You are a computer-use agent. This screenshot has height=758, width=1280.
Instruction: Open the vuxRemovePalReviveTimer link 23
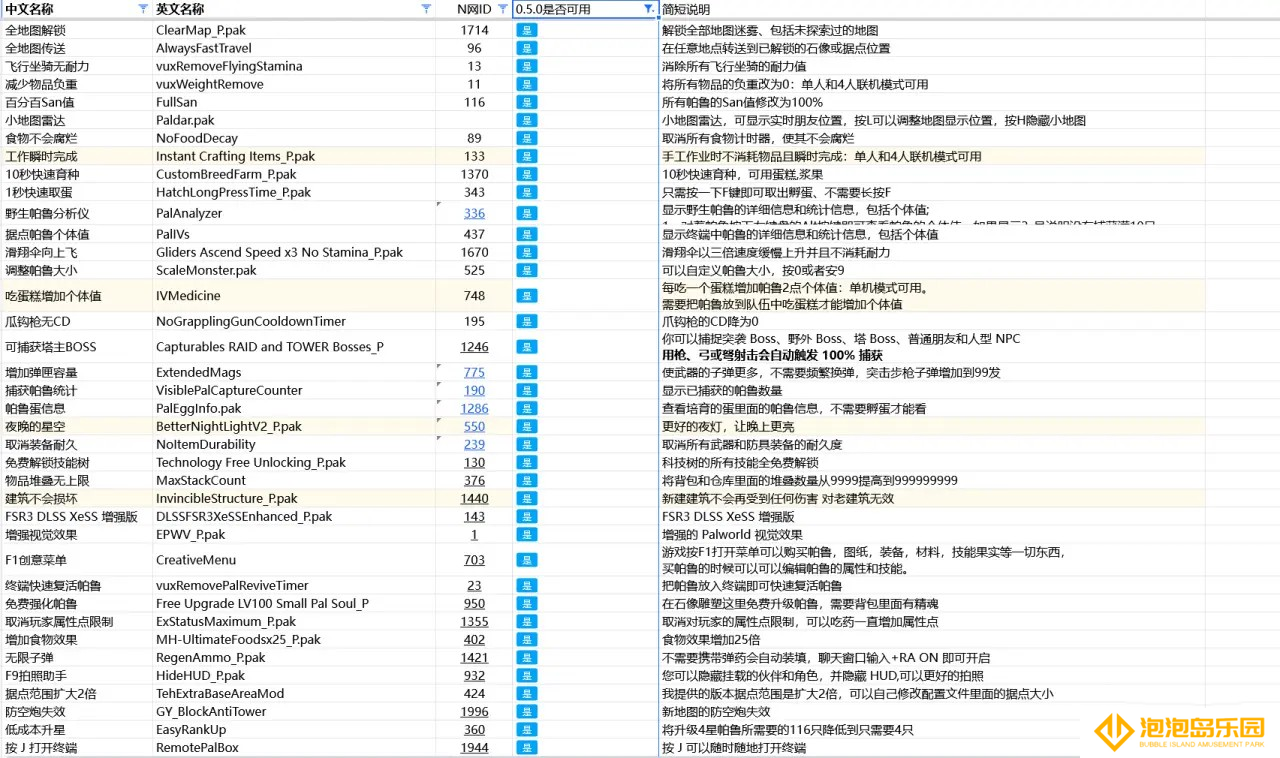click(474, 585)
